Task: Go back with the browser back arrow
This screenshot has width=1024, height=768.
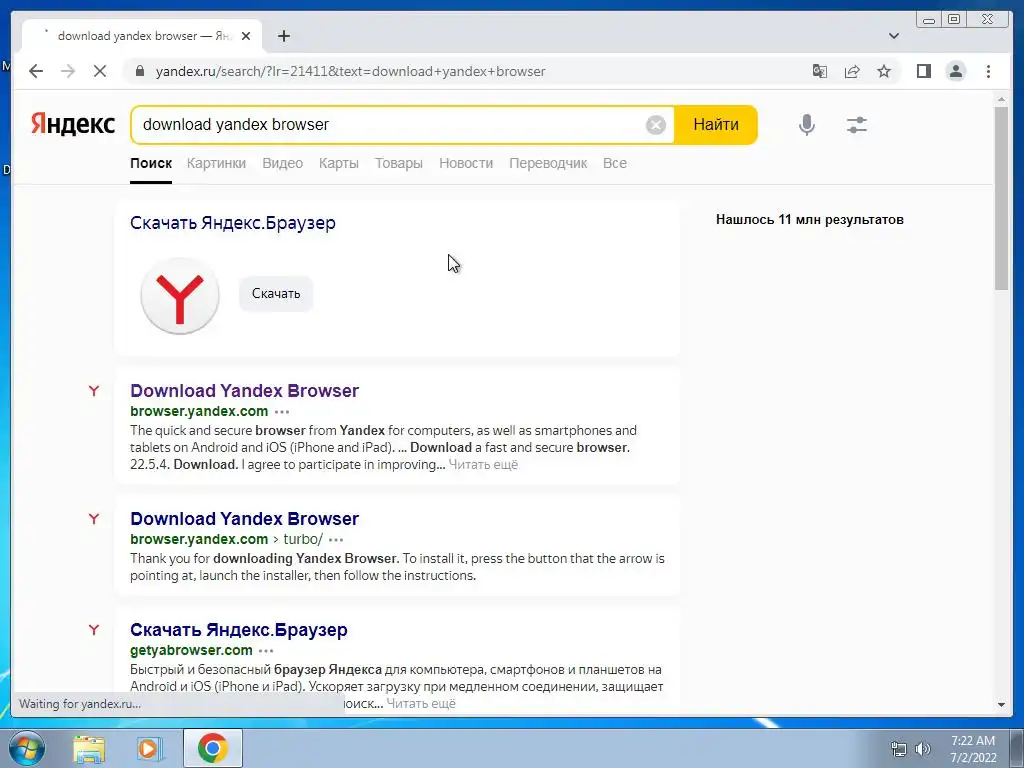Action: coord(36,71)
